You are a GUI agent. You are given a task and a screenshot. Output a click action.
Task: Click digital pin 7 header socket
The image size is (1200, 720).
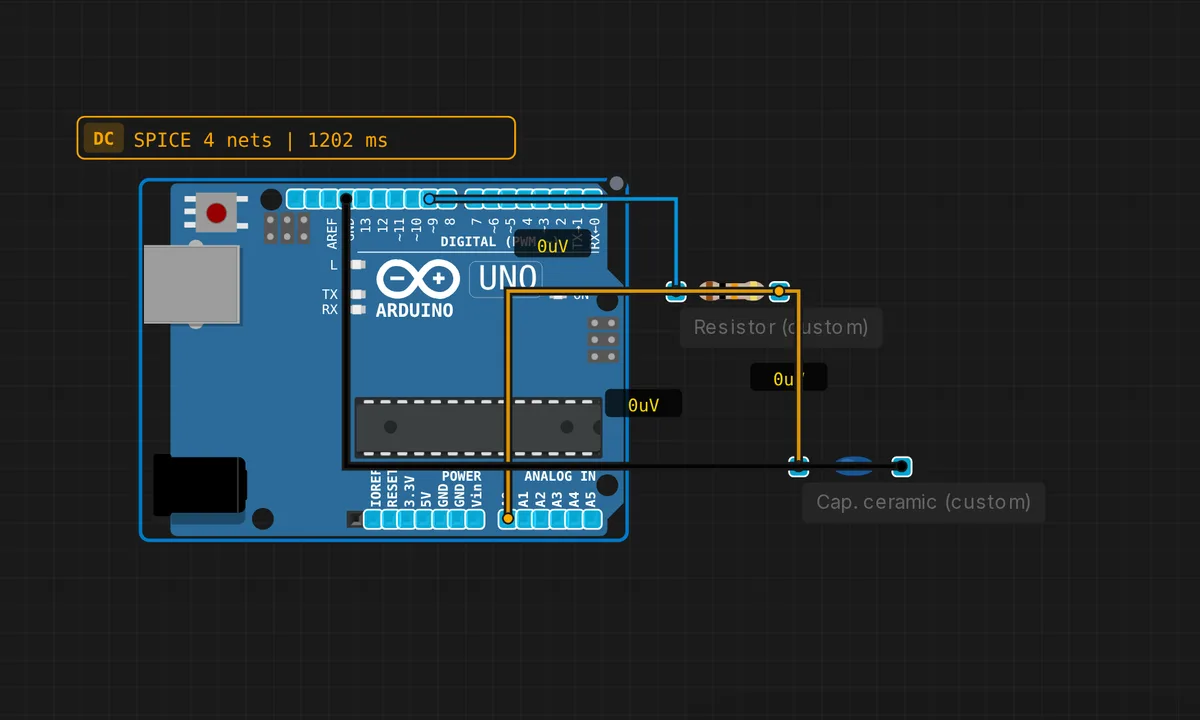pos(474,199)
